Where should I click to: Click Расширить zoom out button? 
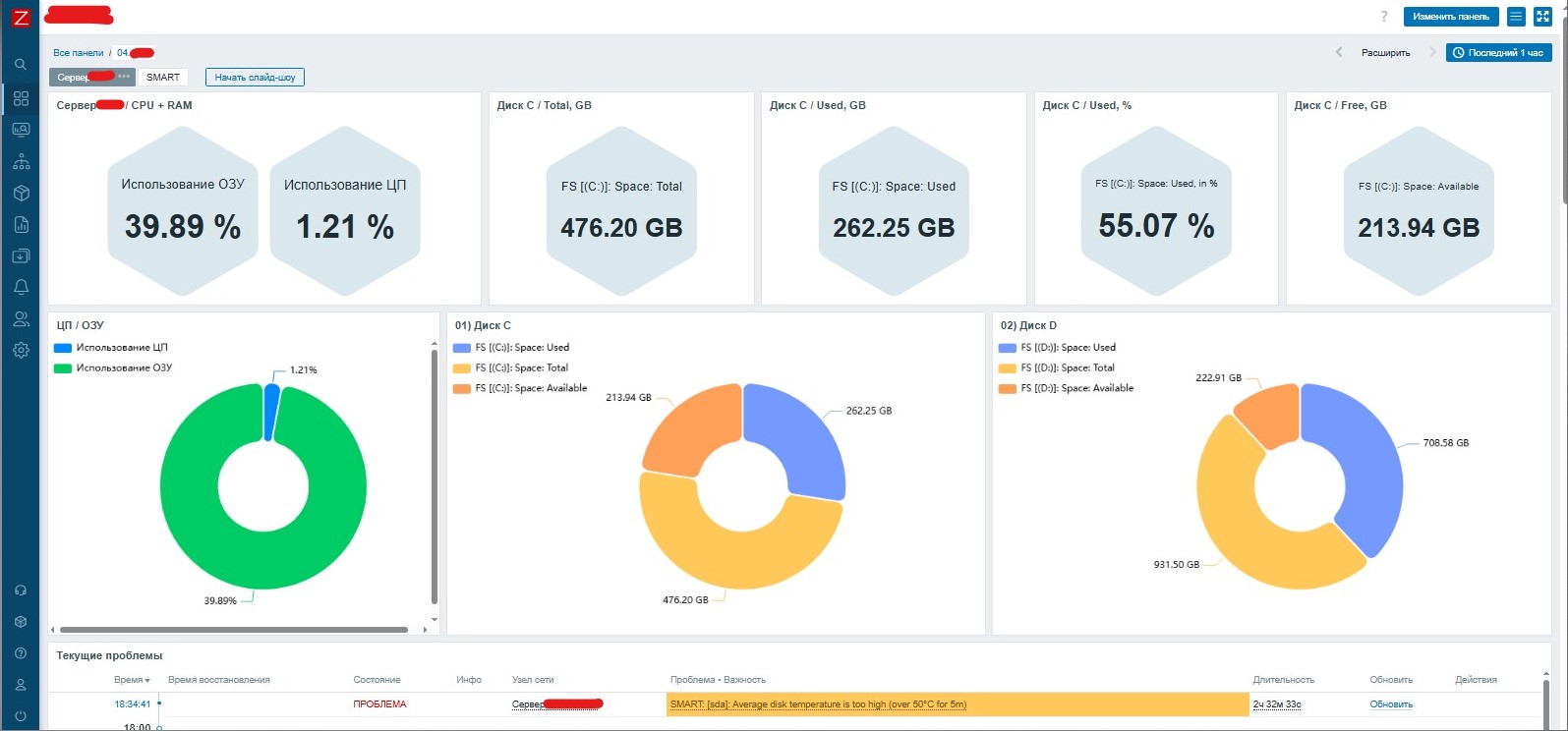1385,53
